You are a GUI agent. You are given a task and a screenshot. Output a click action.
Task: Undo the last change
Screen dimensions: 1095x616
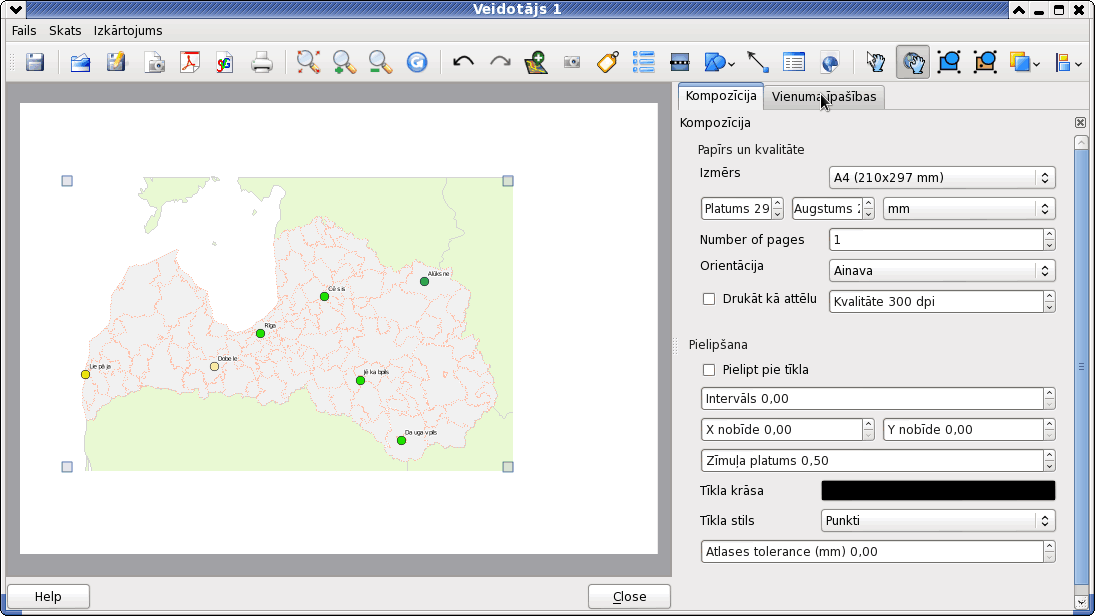click(x=463, y=63)
